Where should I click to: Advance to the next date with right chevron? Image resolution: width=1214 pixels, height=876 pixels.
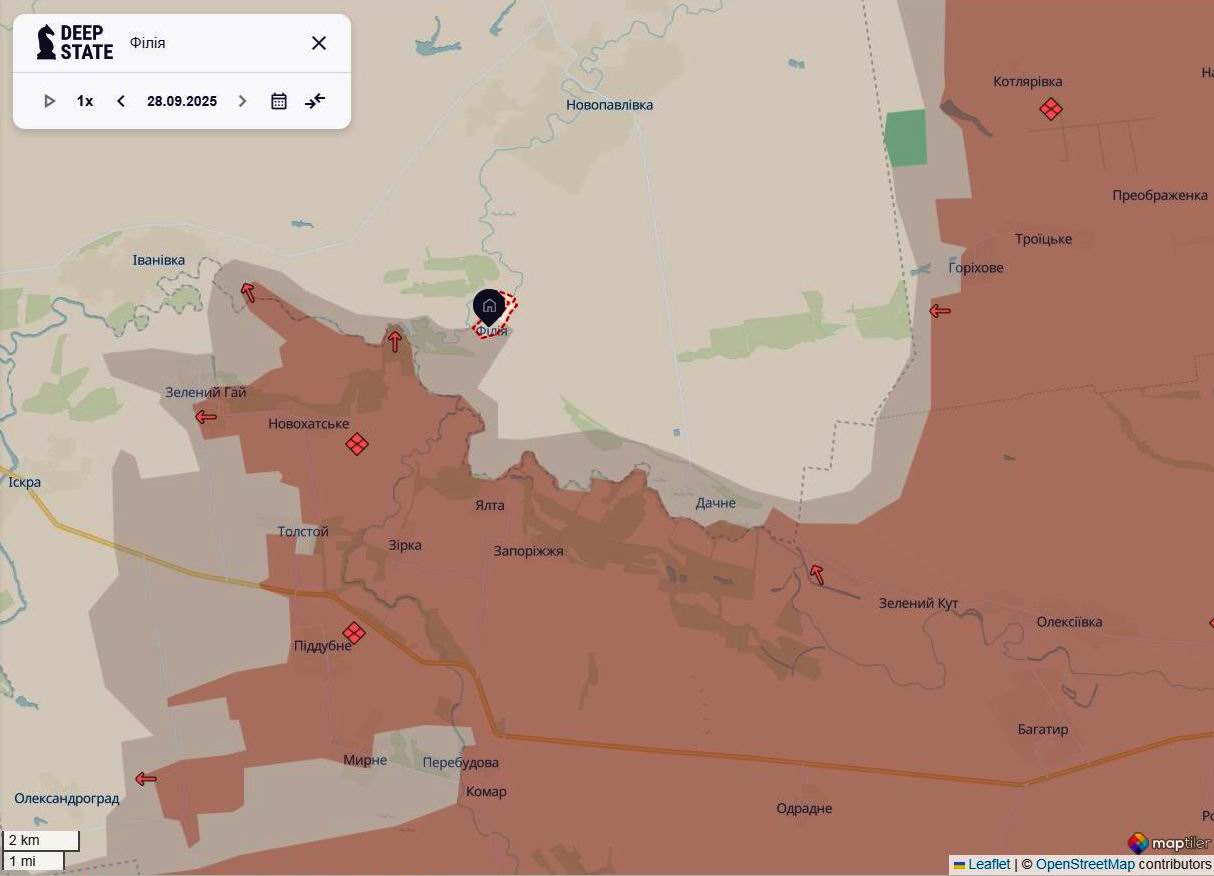pyautogui.click(x=242, y=100)
